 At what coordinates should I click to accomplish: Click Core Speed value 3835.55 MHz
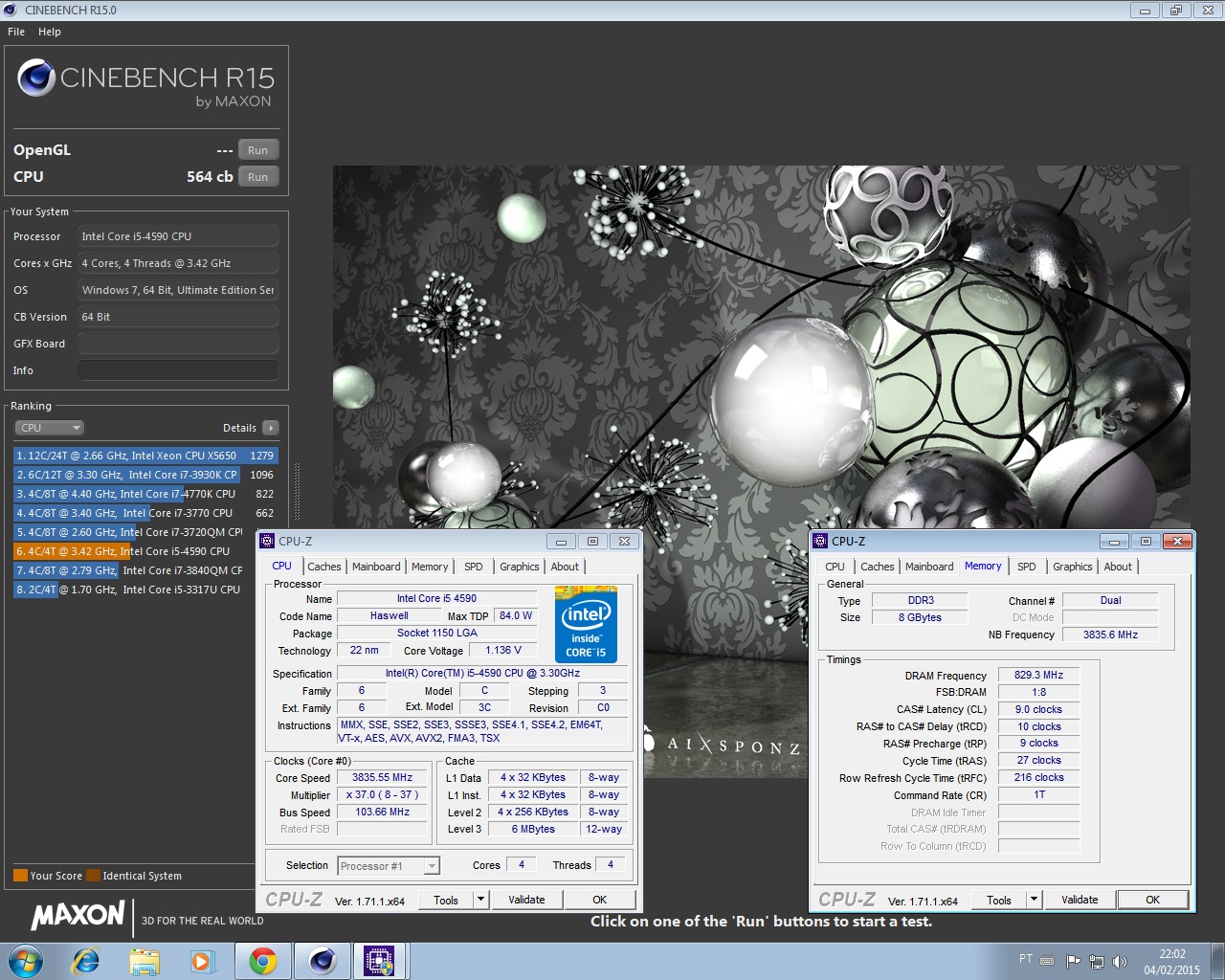click(x=383, y=778)
